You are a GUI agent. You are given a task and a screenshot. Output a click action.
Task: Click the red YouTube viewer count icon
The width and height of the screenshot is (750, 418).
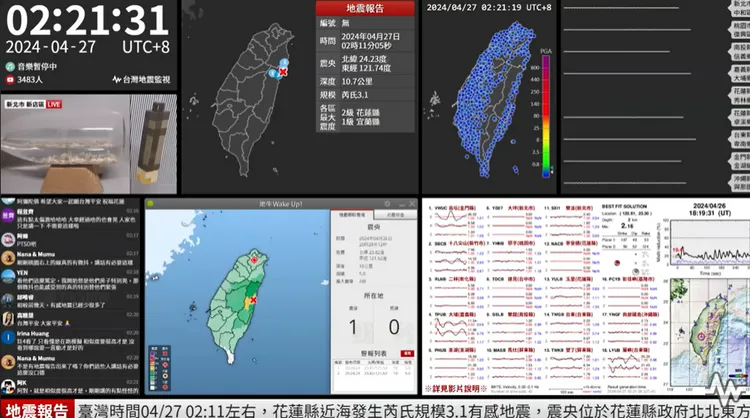(10, 80)
